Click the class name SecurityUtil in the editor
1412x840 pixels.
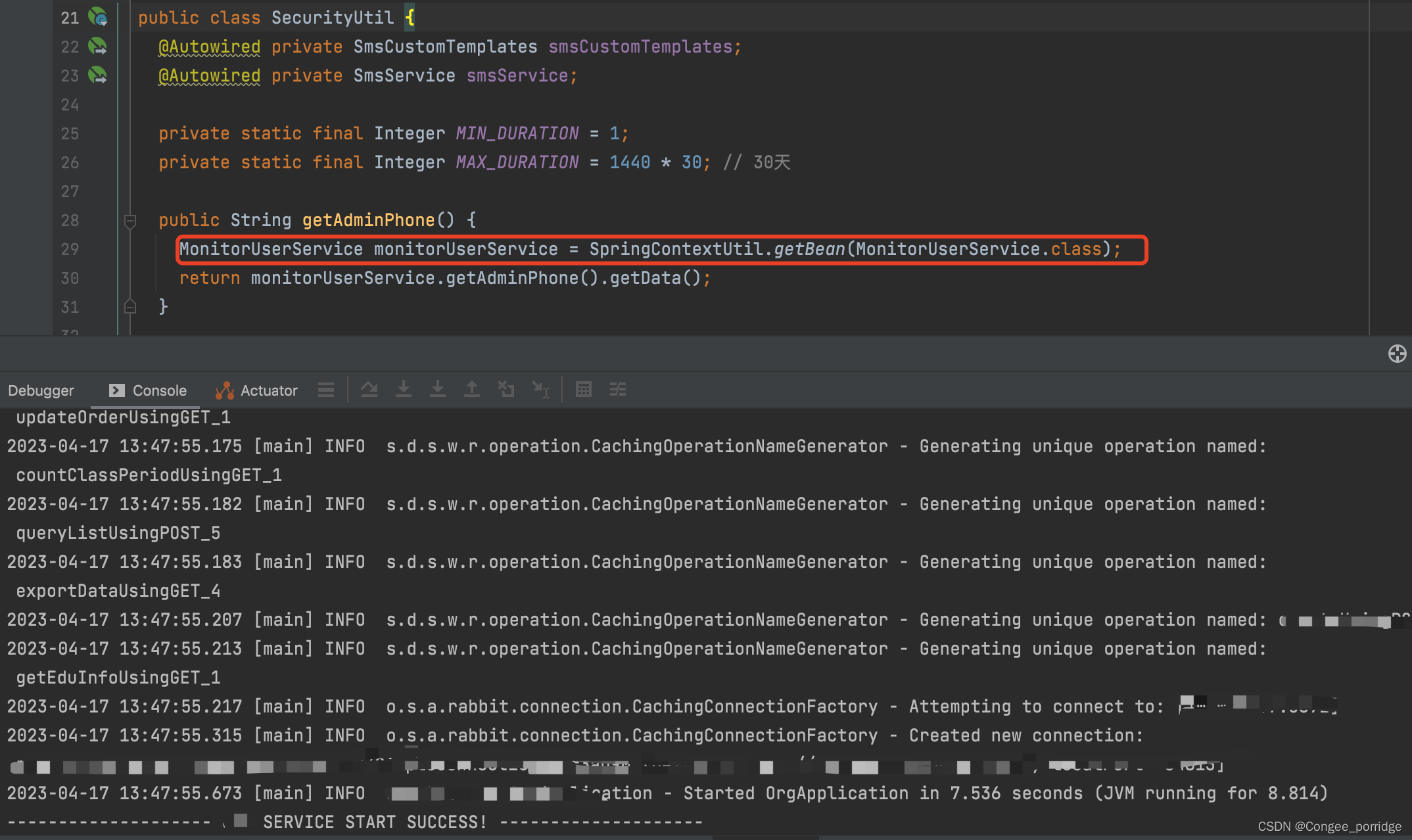pyautogui.click(x=333, y=18)
